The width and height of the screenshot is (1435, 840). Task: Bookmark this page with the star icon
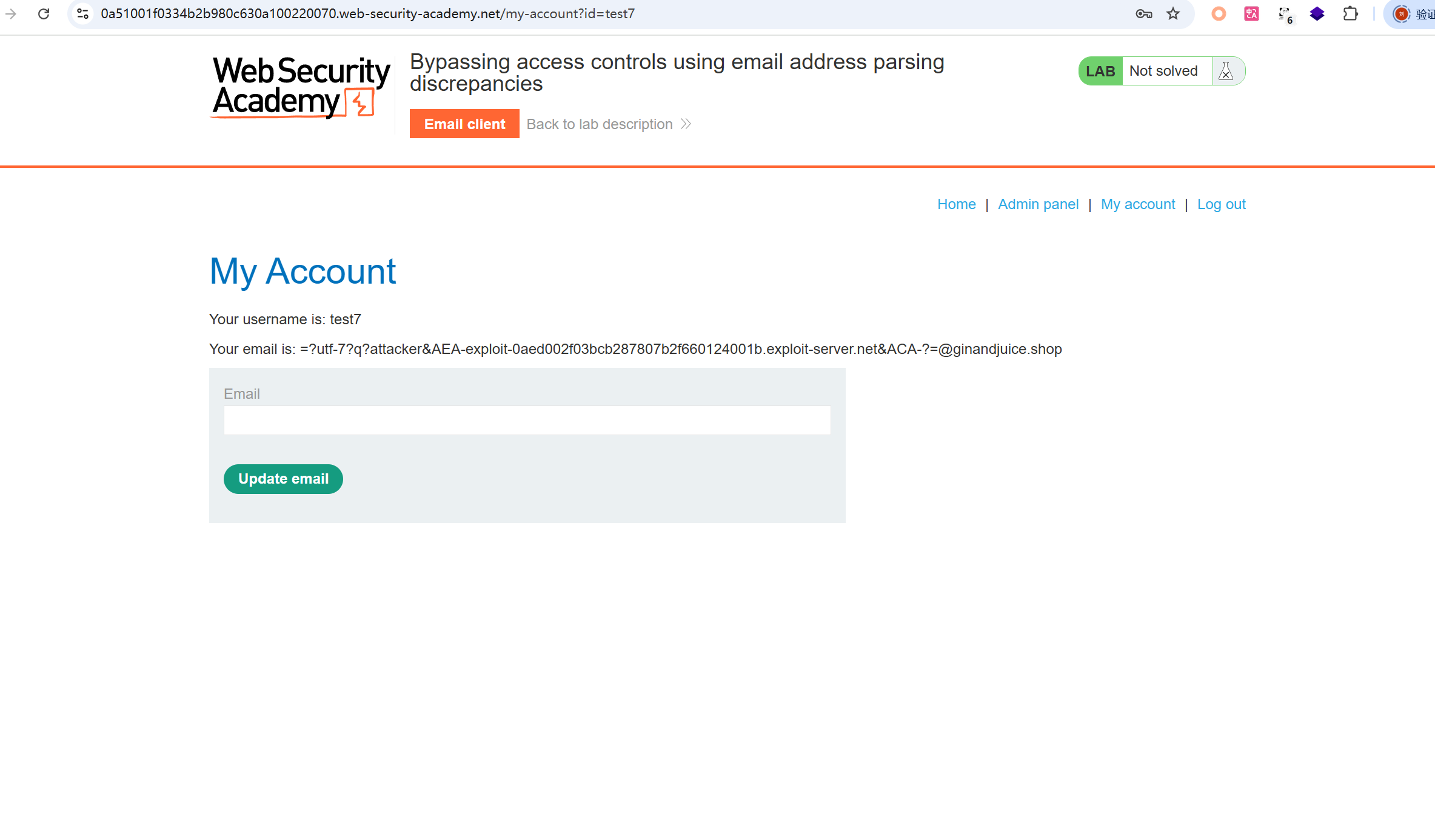[1173, 13]
